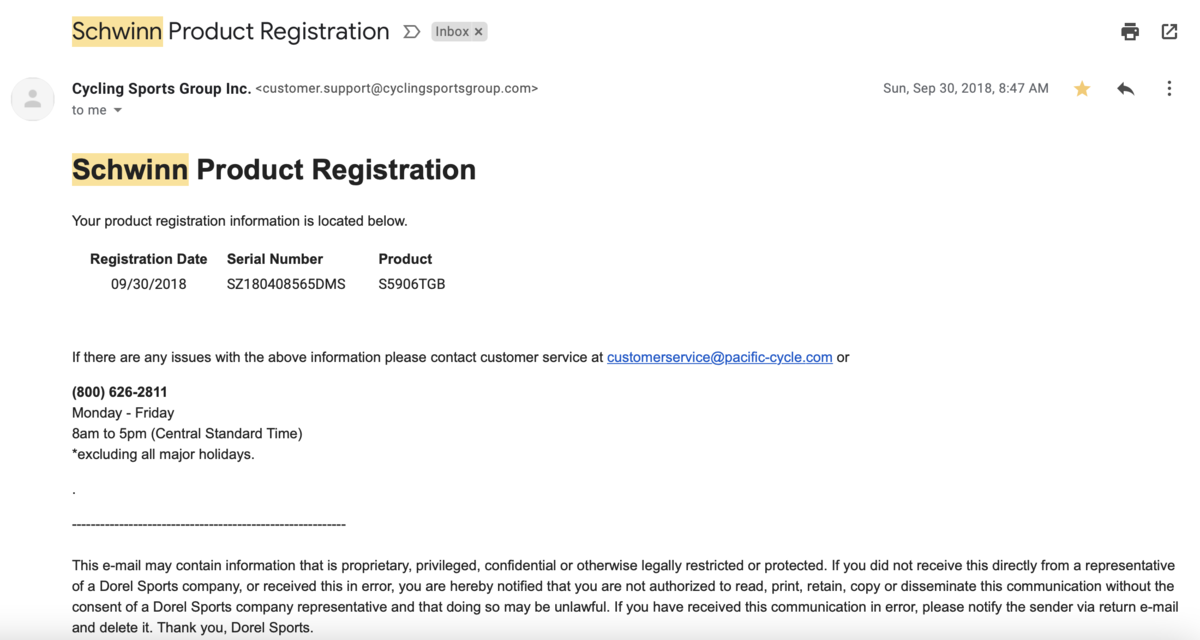Click the phone number (800) 626-2811
This screenshot has width=1200, height=640.
[x=120, y=392]
